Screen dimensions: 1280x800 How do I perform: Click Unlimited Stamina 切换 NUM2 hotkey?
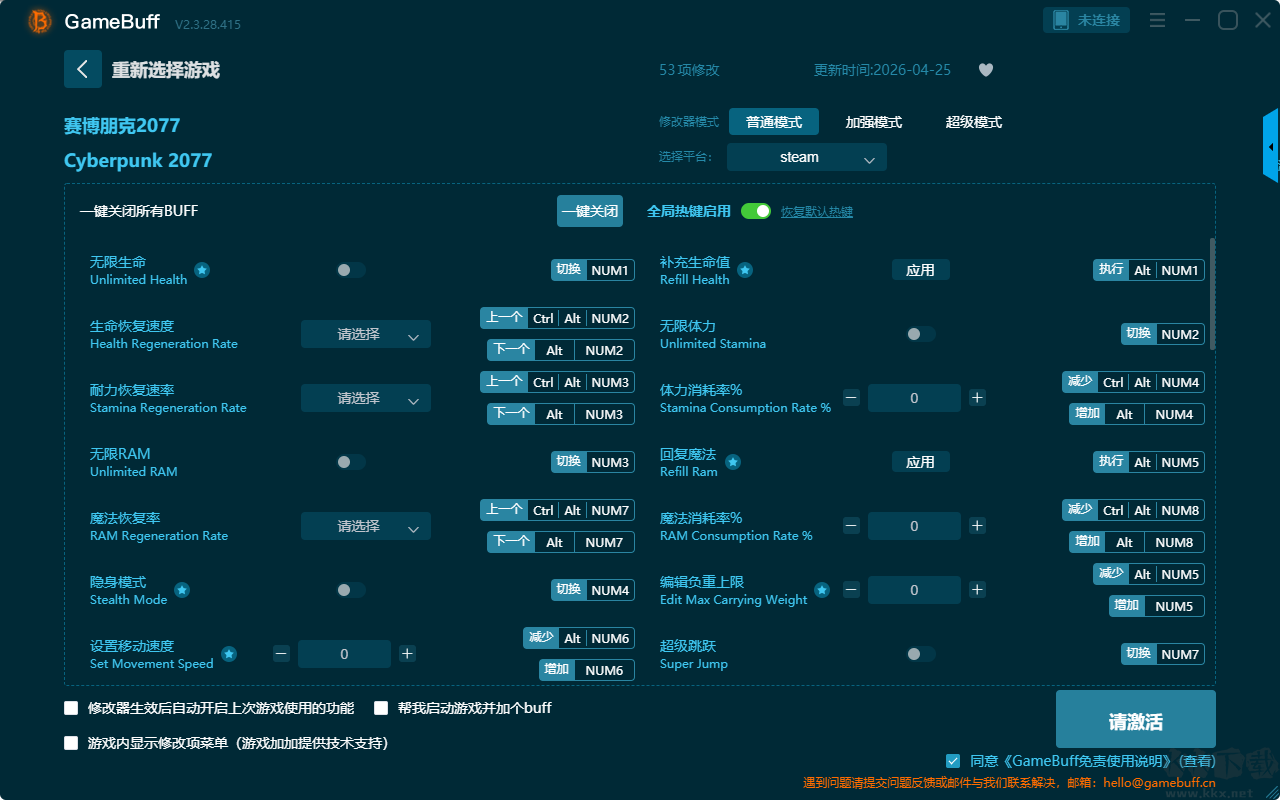(1163, 334)
